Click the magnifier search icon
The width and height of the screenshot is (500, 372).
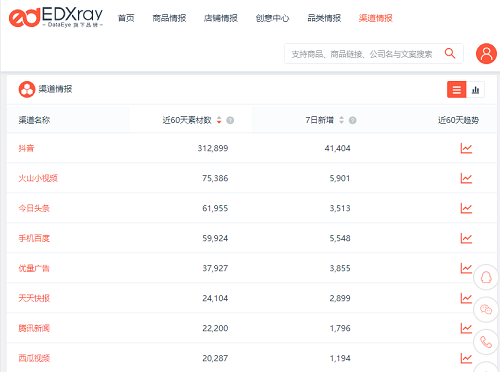tap(450, 53)
